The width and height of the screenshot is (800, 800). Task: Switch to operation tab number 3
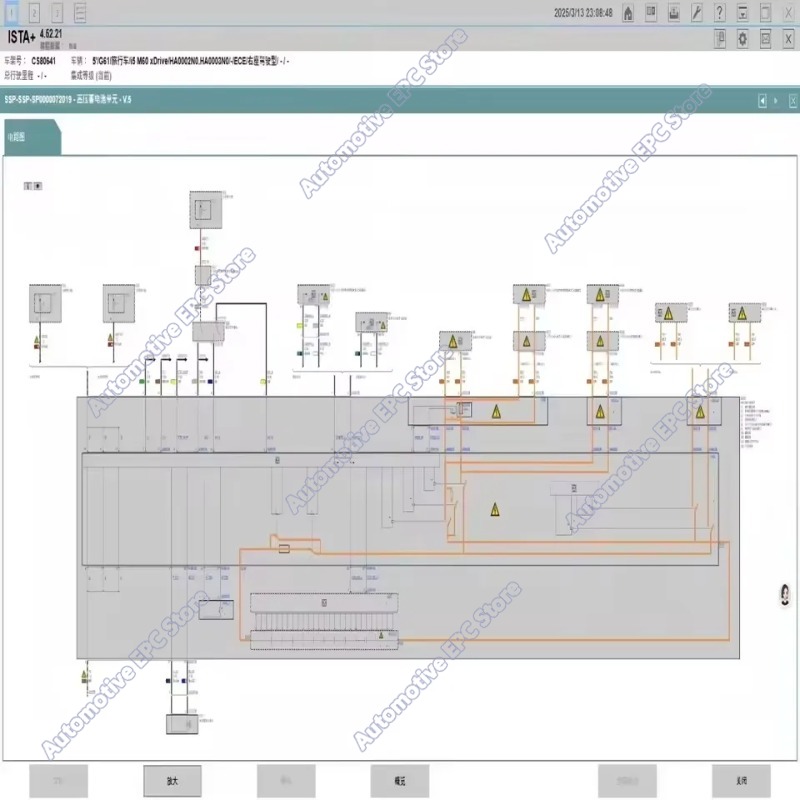57,13
